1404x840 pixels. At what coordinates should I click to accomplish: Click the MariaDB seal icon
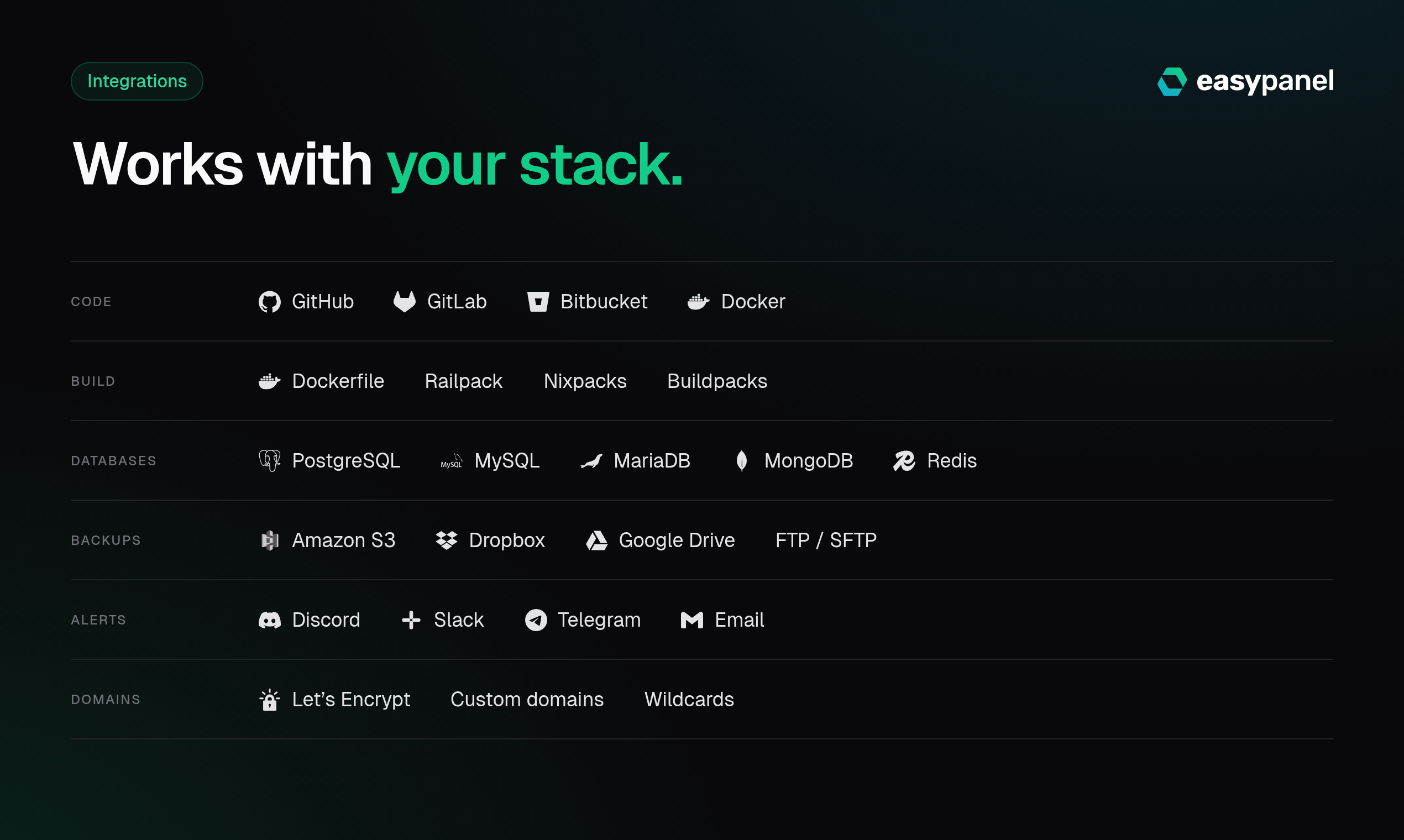pyautogui.click(x=591, y=461)
